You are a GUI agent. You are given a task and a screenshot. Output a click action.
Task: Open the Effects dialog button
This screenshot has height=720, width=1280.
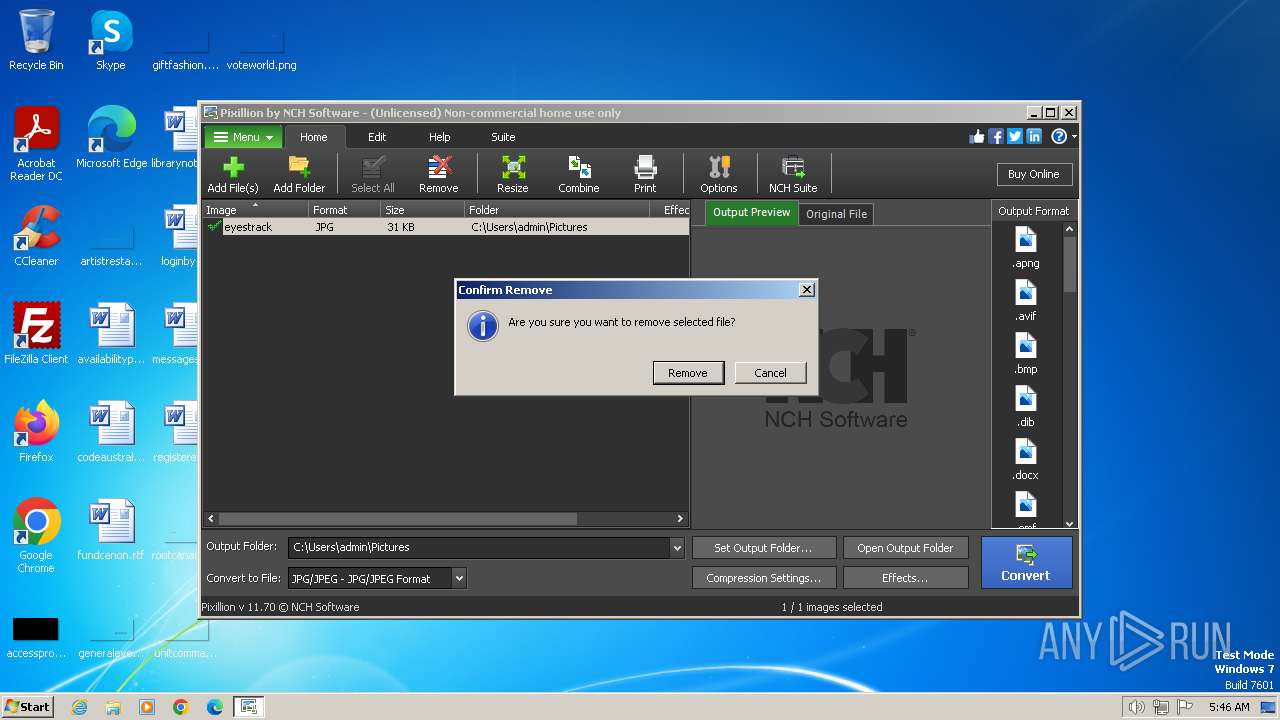coord(905,578)
